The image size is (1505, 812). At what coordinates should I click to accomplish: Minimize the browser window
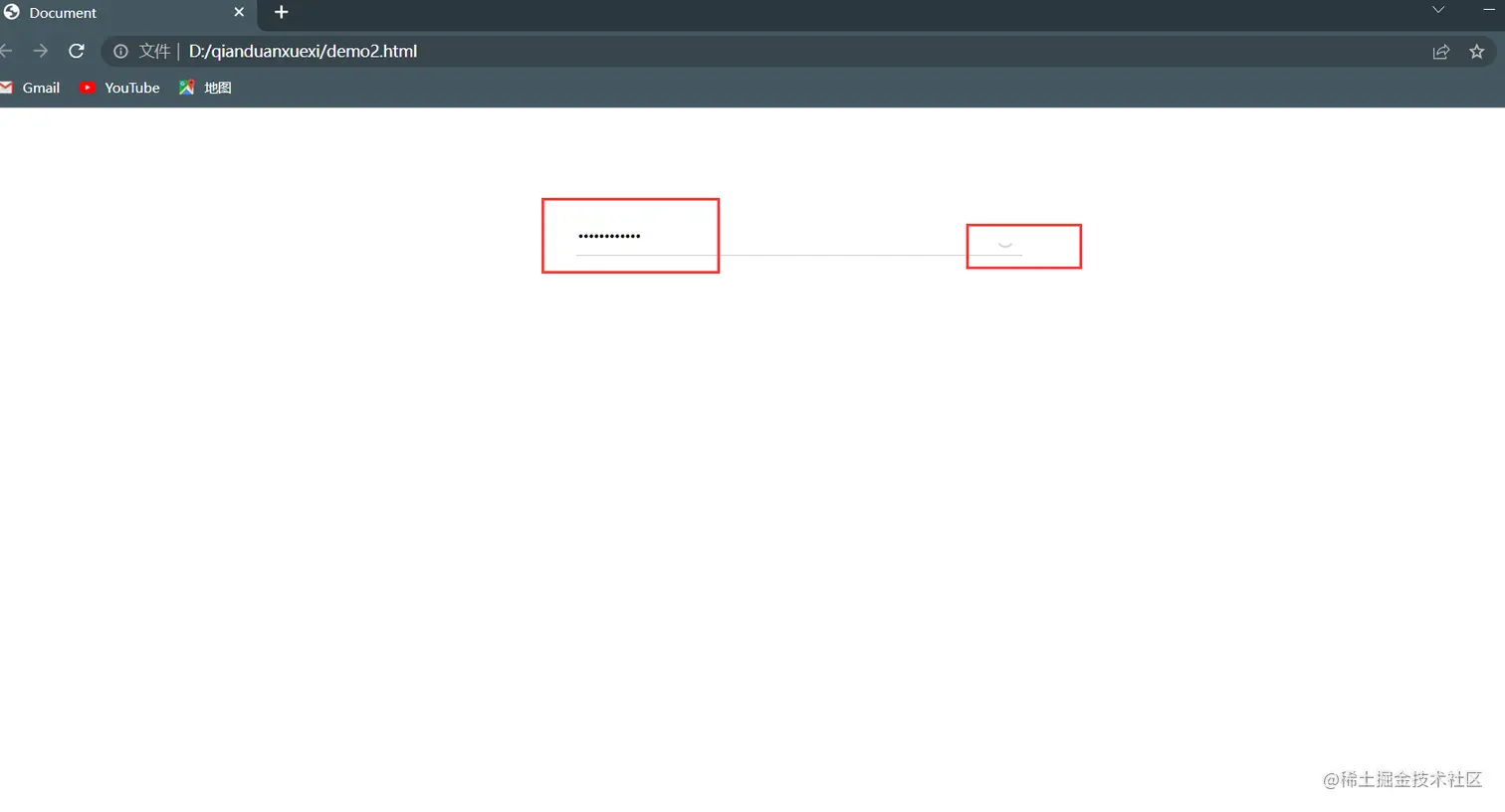click(x=1489, y=9)
